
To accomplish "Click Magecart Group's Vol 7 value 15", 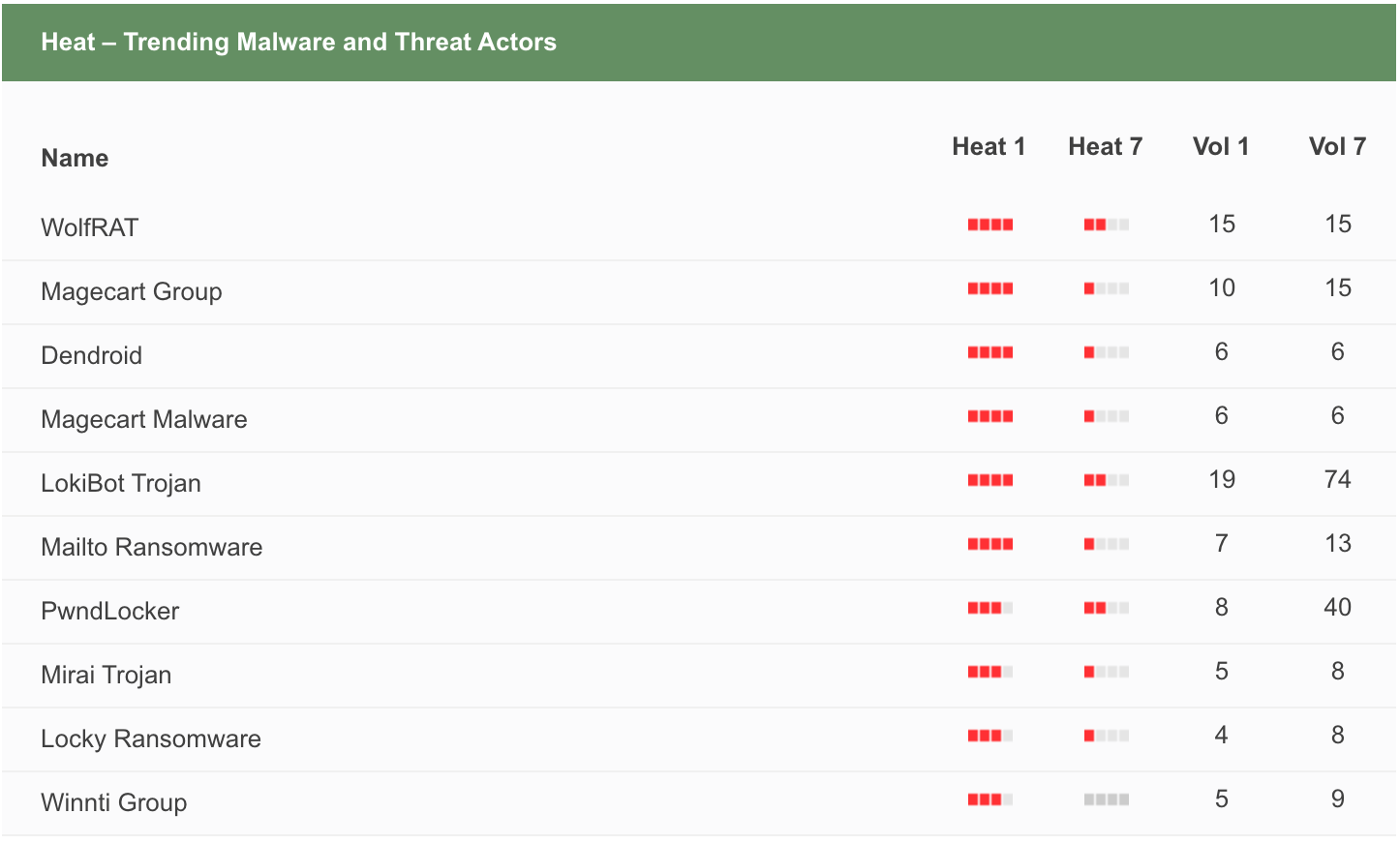I will (1338, 287).
